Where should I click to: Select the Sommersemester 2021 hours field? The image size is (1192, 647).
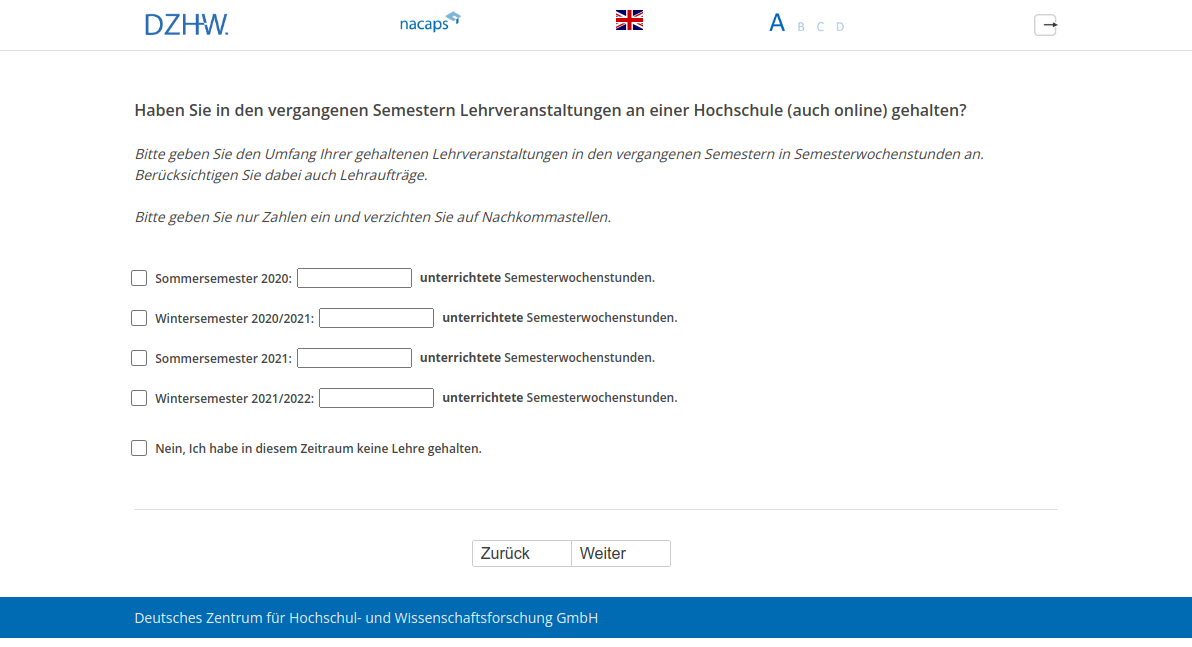pos(354,358)
